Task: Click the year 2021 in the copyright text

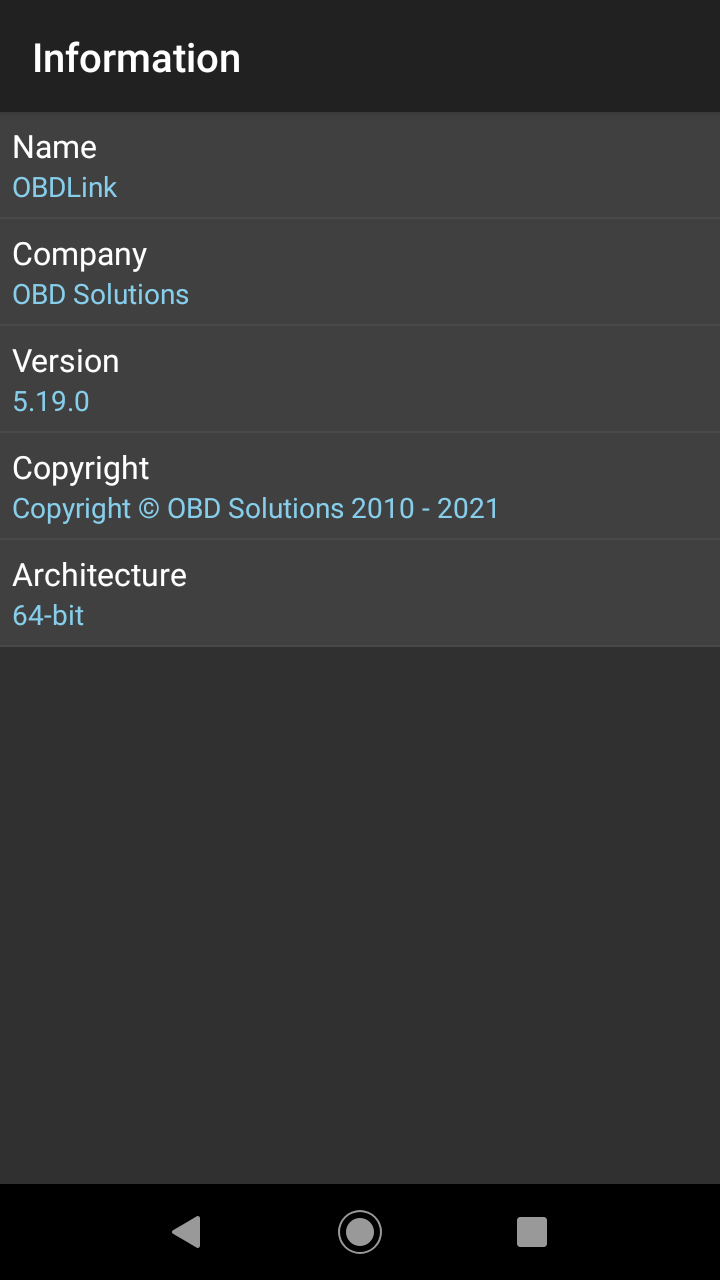Action: (x=468, y=509)
